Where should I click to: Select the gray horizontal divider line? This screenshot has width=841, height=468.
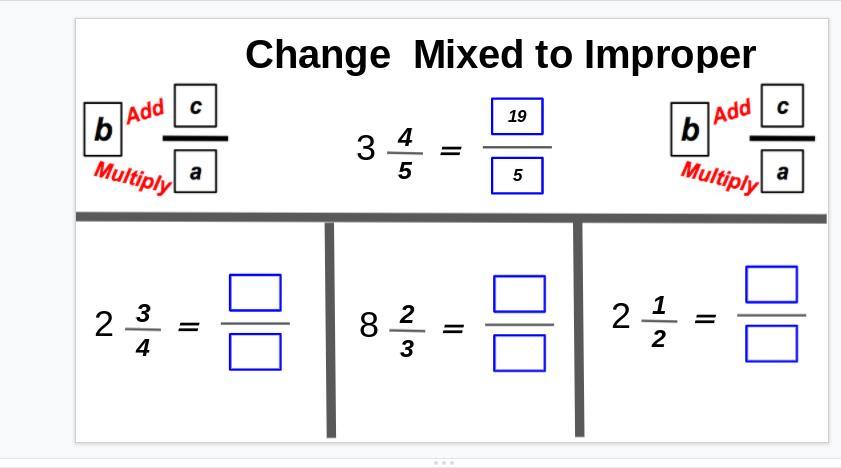(451, 217)
